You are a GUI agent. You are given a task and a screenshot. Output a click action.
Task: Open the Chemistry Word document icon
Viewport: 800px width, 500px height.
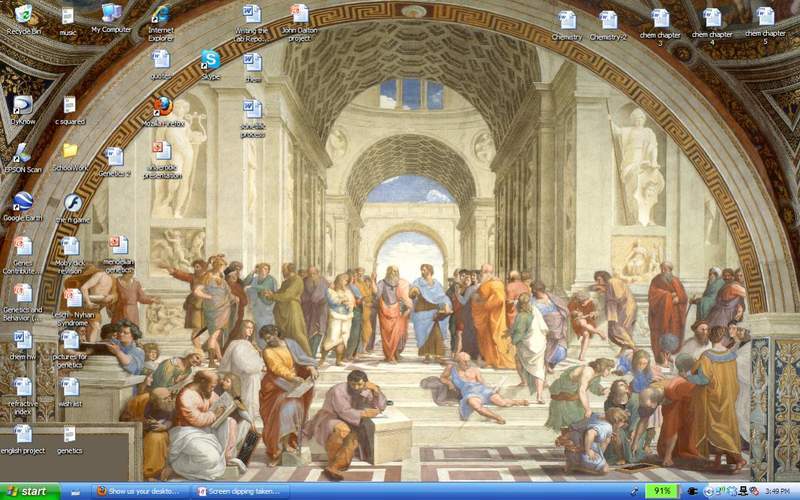point(567,26)
